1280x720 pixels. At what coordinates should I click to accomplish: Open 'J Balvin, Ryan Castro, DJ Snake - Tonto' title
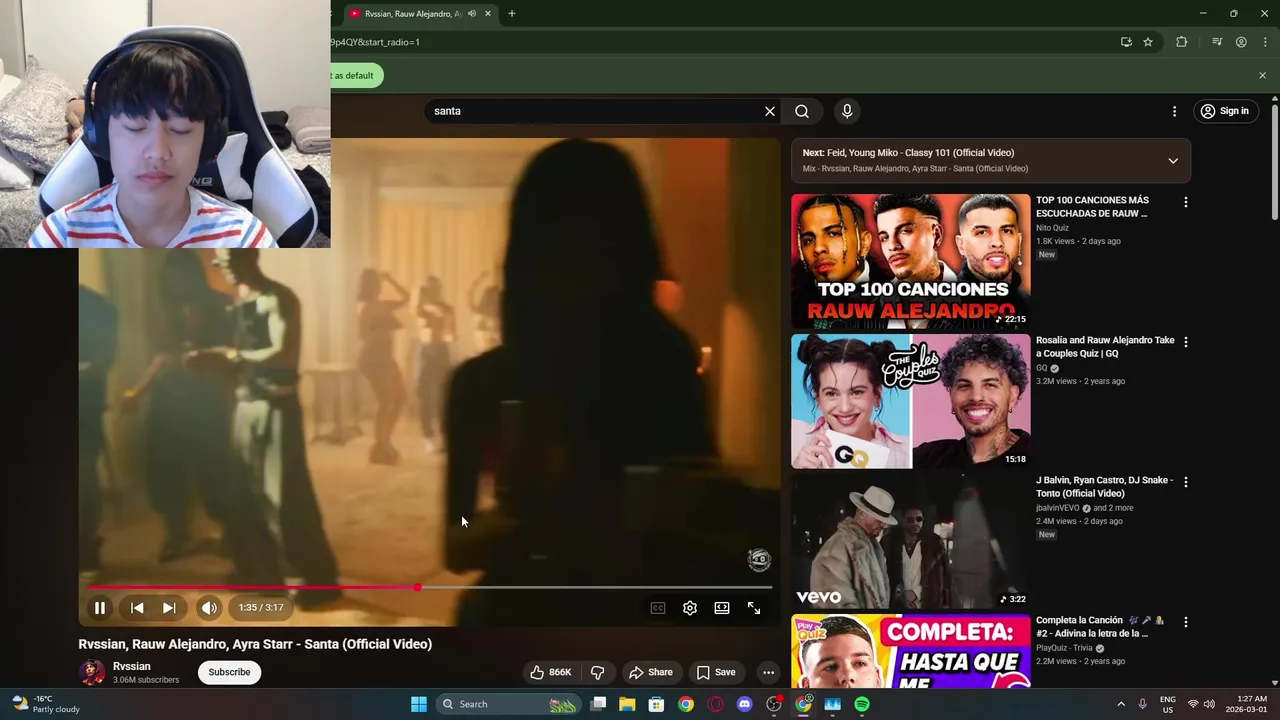point(1104,487)
